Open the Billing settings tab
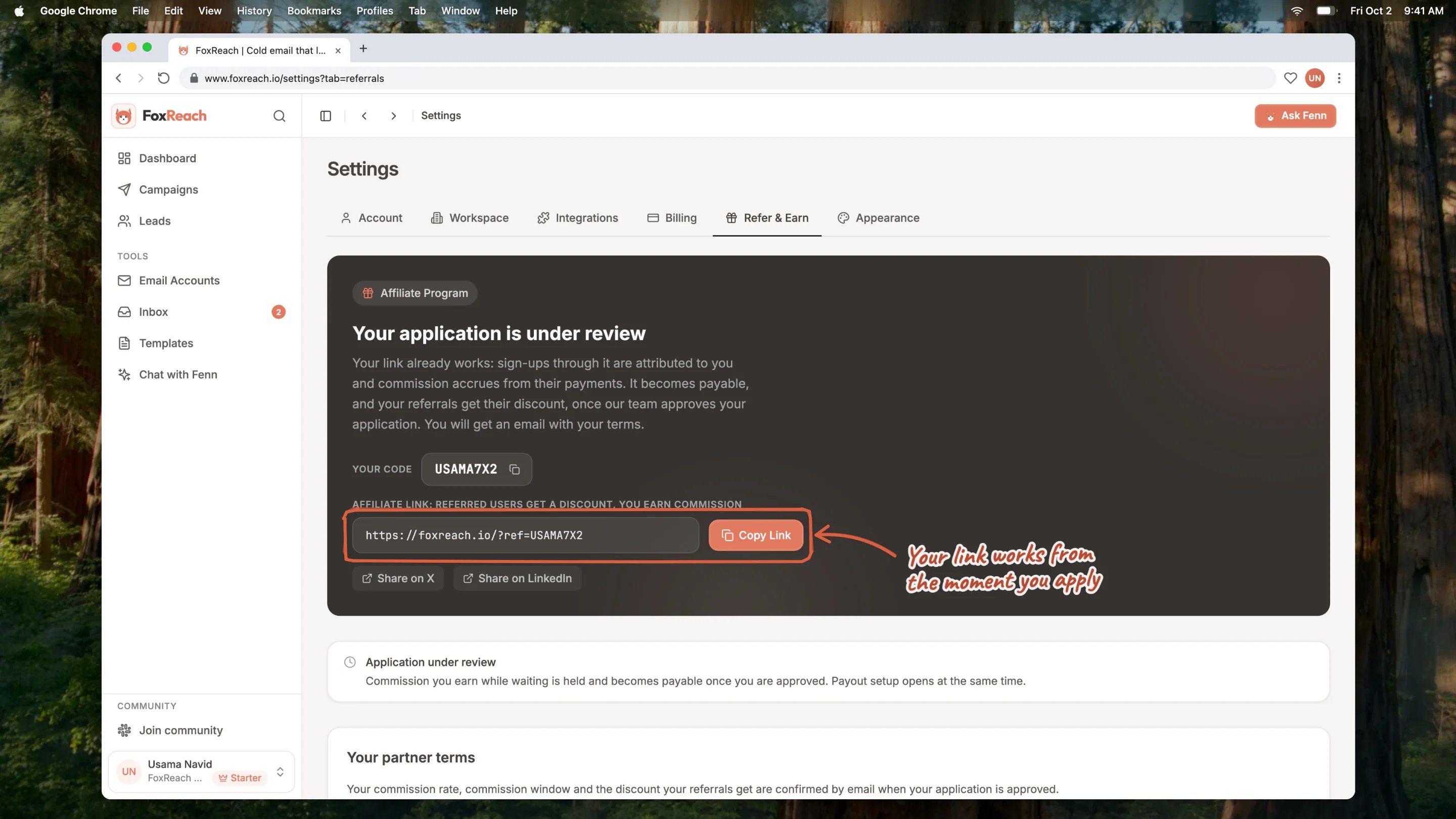 pos(671,218)
